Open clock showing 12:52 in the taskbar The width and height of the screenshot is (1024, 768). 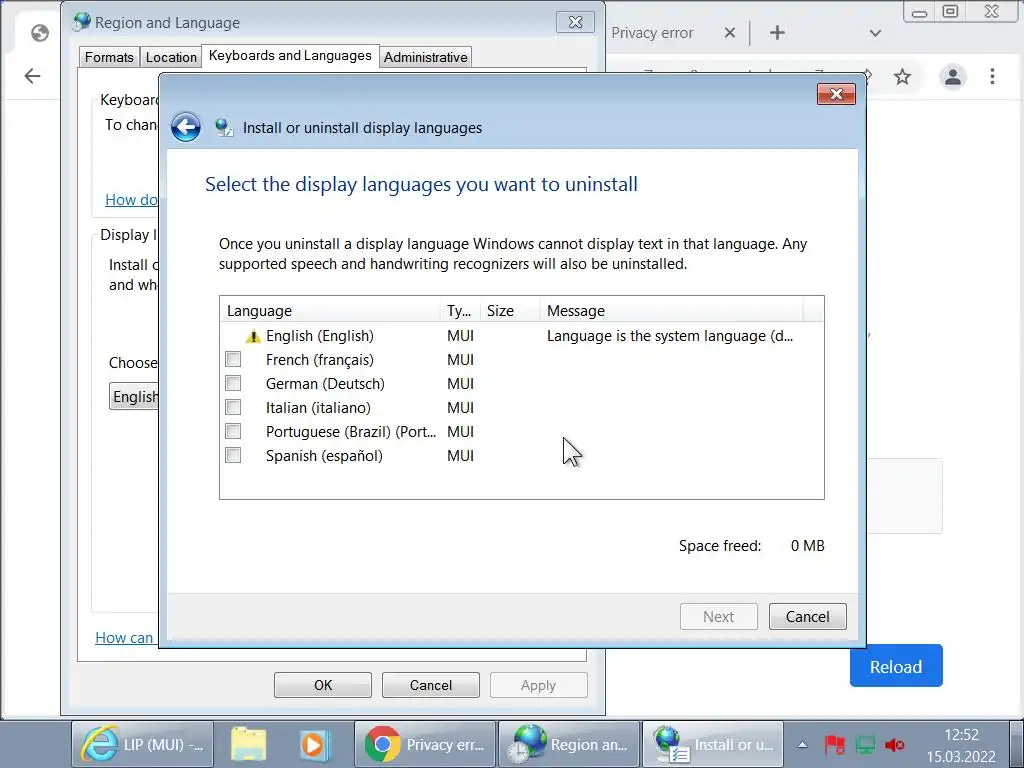coord(961,735)
